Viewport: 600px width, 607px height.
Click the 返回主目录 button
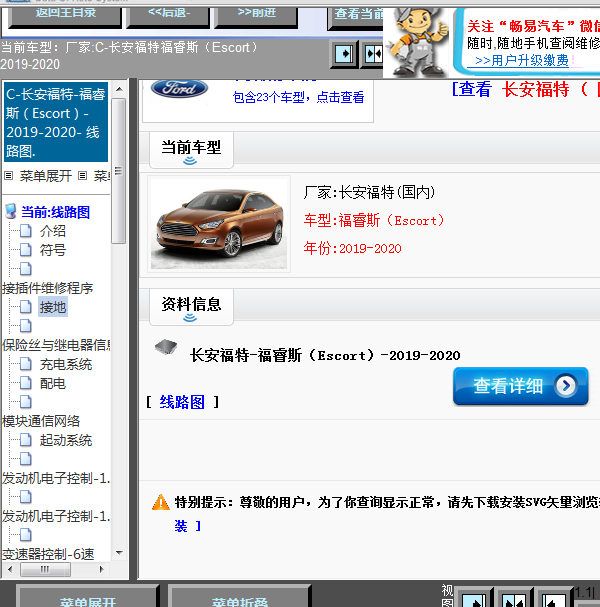coord(65,15)
